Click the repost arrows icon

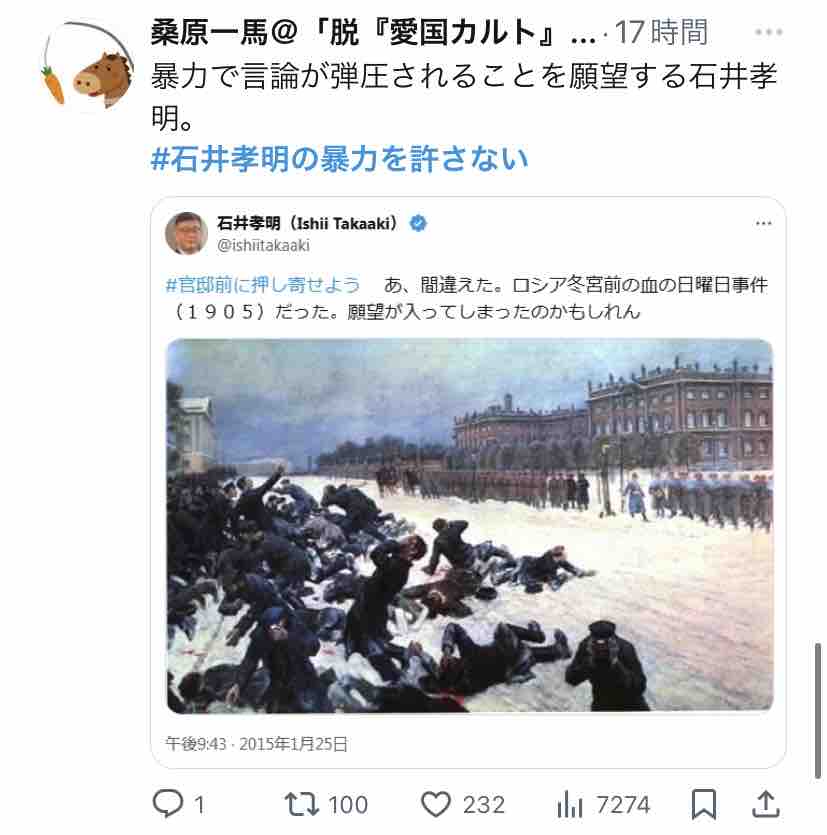pos(301,804)
